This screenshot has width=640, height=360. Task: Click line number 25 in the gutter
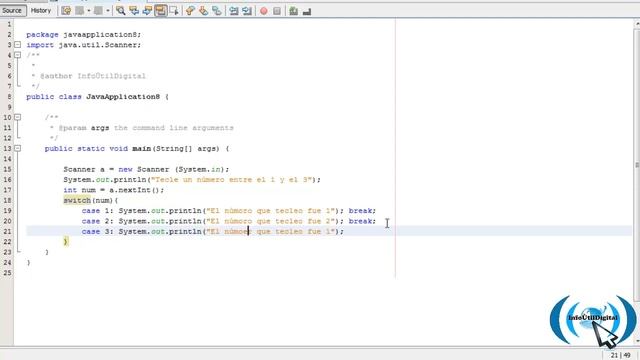click(7, 273)
